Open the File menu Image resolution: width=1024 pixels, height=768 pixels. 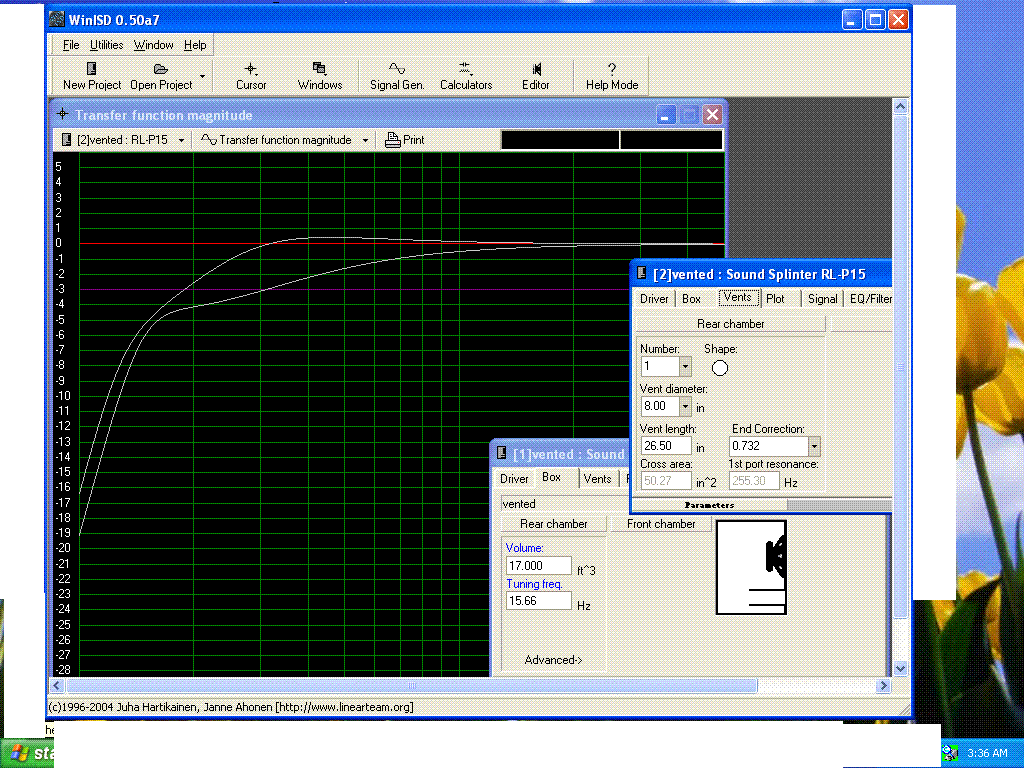(x=71, y=45)
